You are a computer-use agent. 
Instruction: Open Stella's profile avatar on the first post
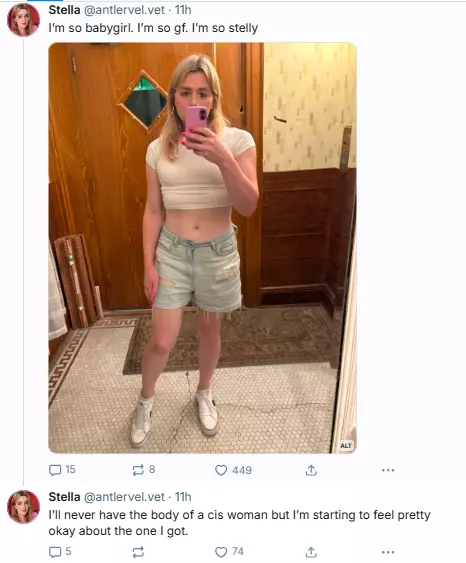coord(23,20)
